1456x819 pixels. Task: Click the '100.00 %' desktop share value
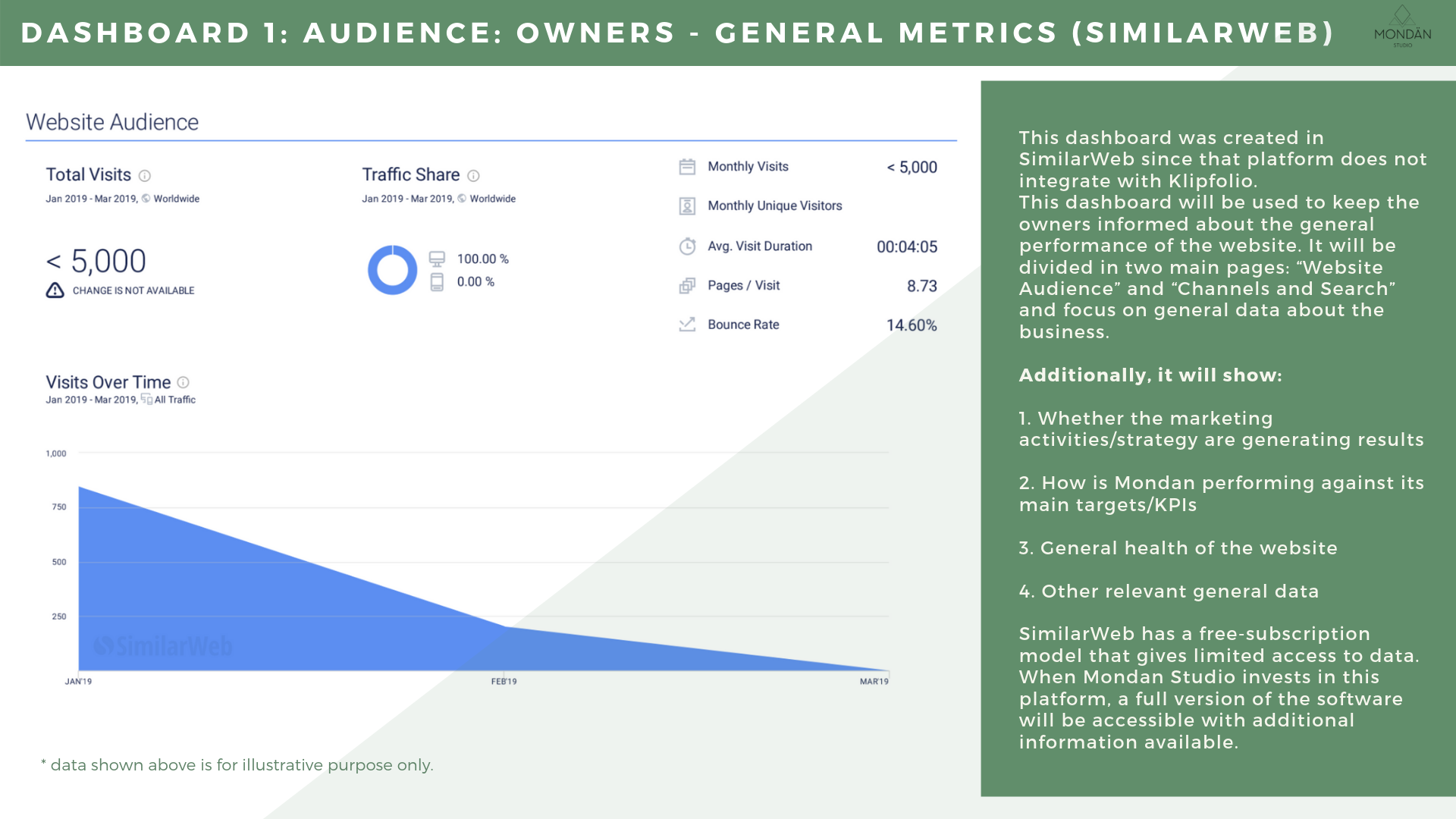pyautogui.click(x=483, y=259)
